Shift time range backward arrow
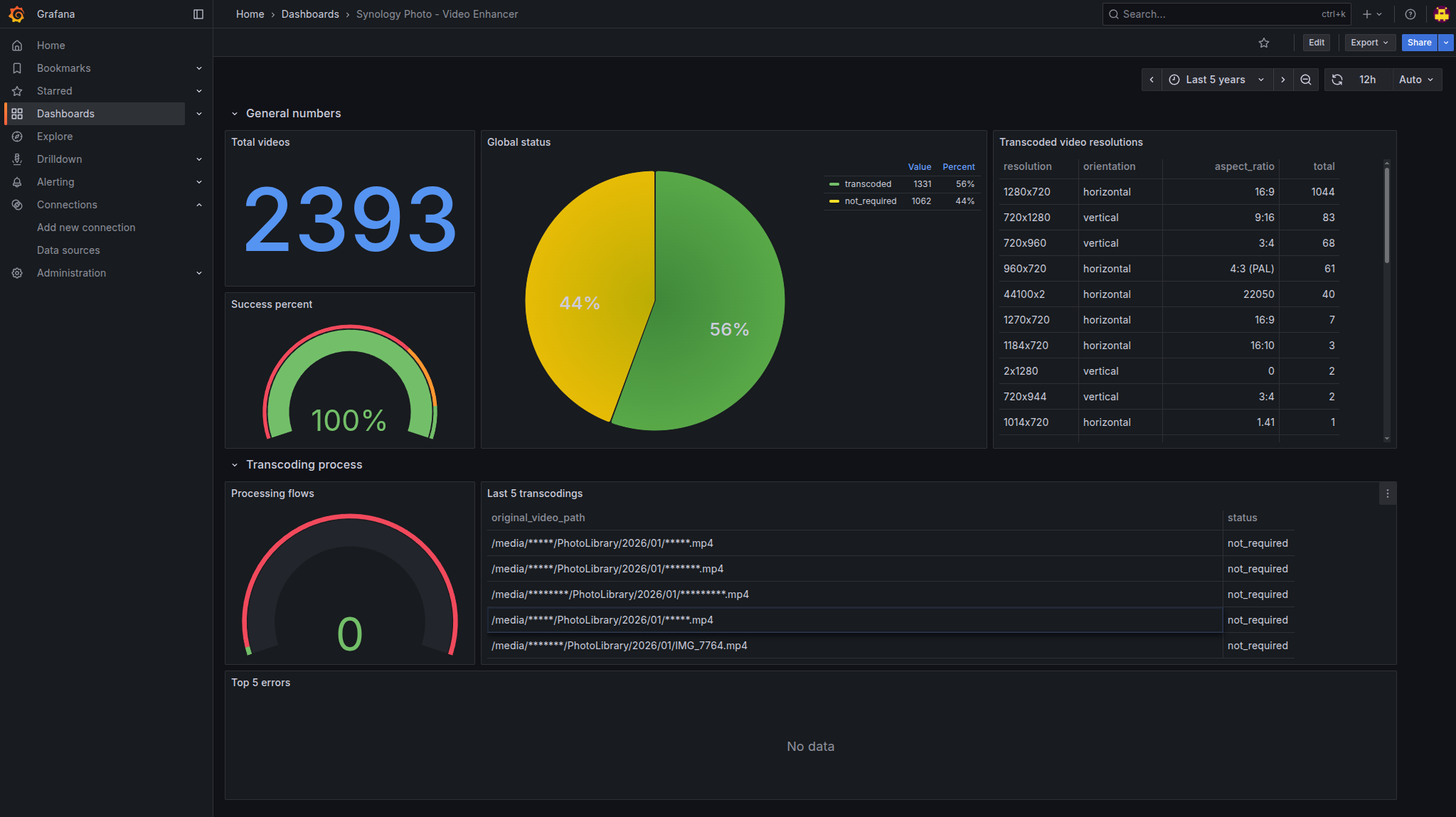 (x=1152, y=80)
